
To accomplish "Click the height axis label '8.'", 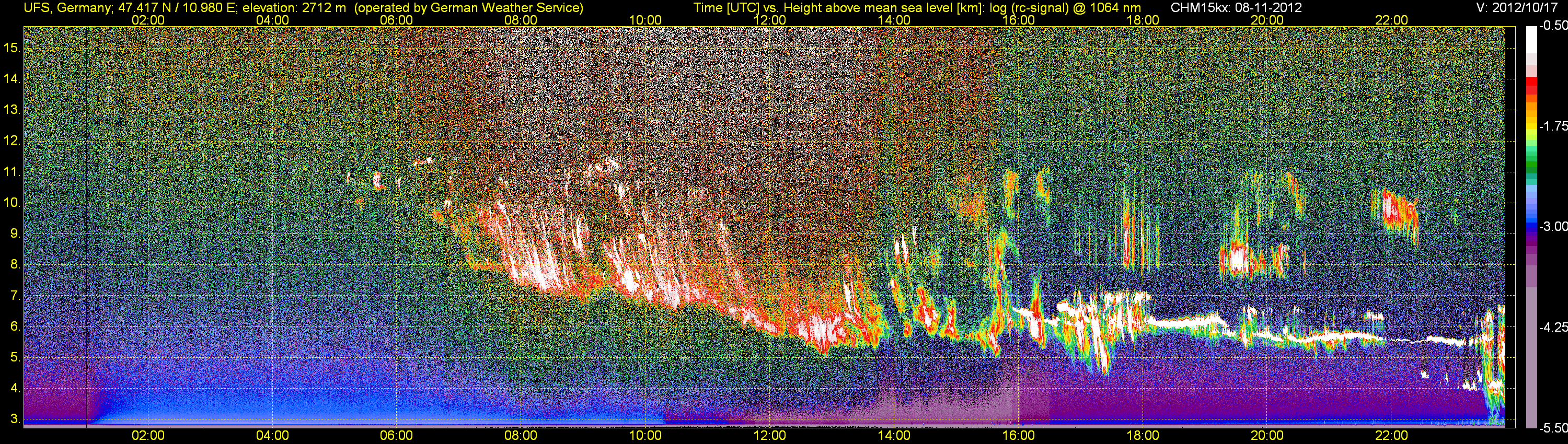I will pos(15,265).
